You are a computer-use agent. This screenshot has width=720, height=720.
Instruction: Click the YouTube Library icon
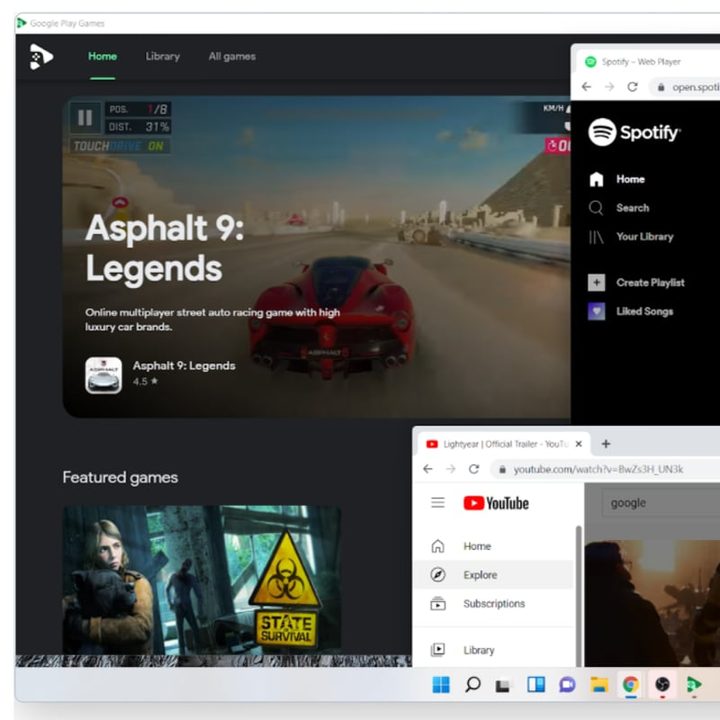coord(438,650)
